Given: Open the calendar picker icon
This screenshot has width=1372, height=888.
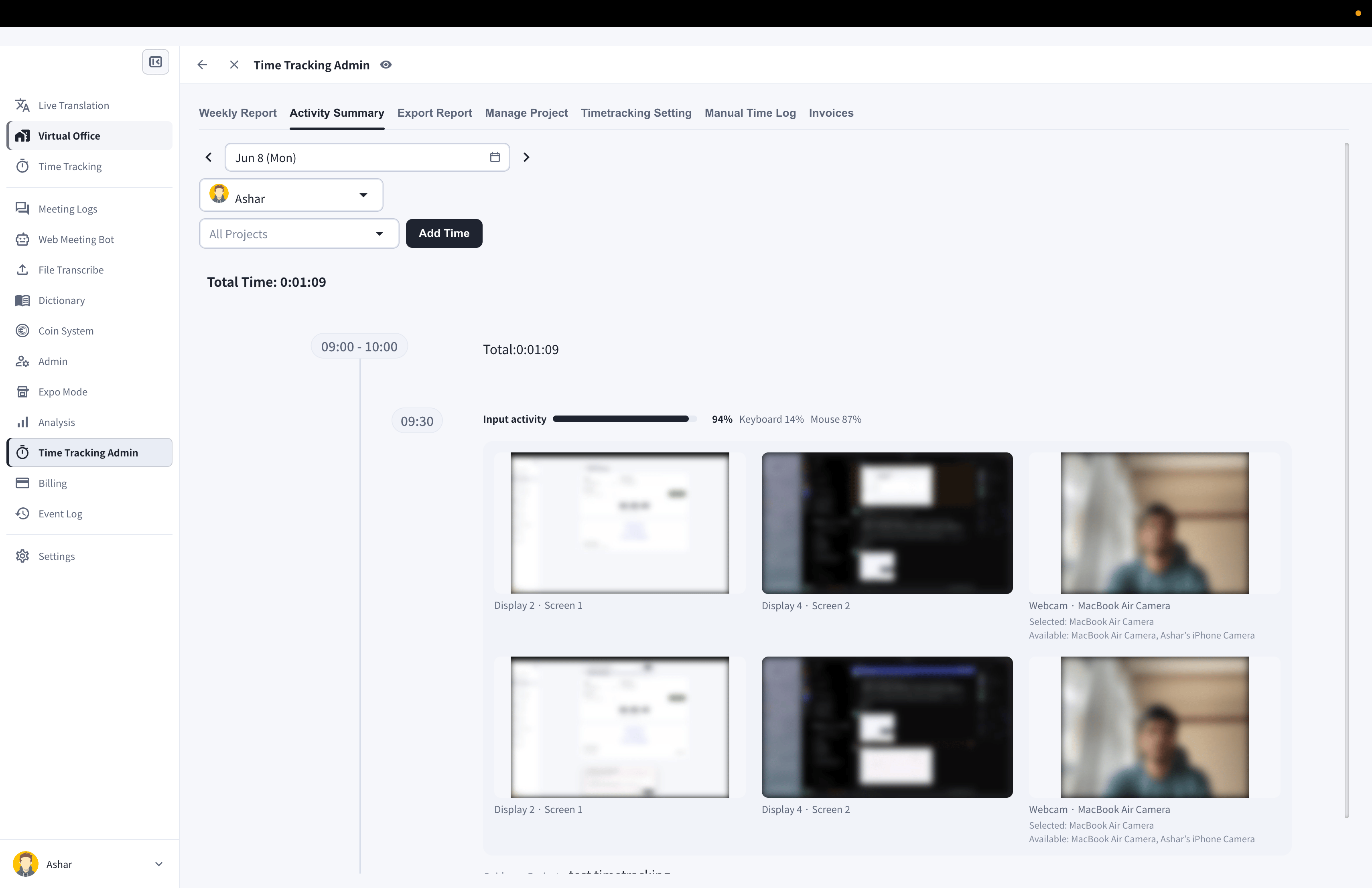Looking at the screenshot, I should point(495,157).
